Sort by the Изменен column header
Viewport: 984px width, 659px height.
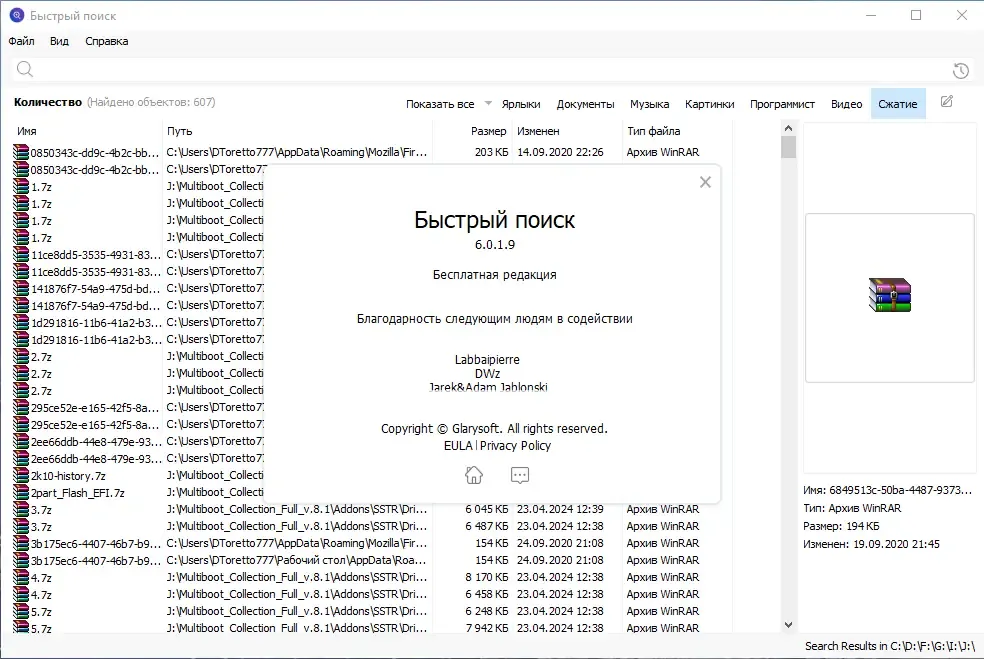[x=538, y=131]
